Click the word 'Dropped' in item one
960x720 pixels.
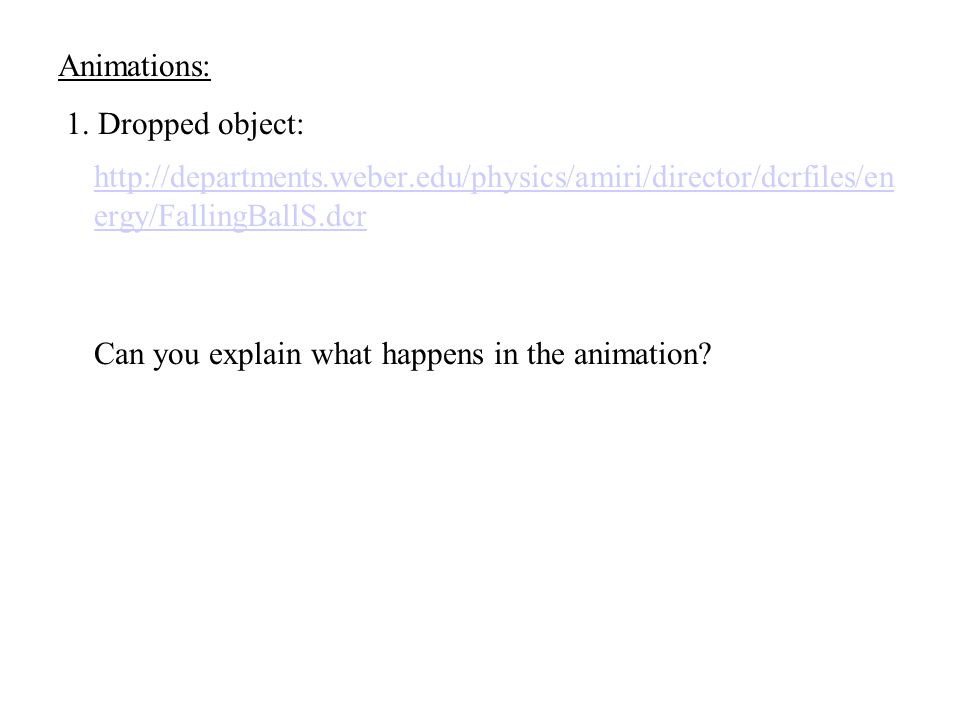click(x=154, y=125)
